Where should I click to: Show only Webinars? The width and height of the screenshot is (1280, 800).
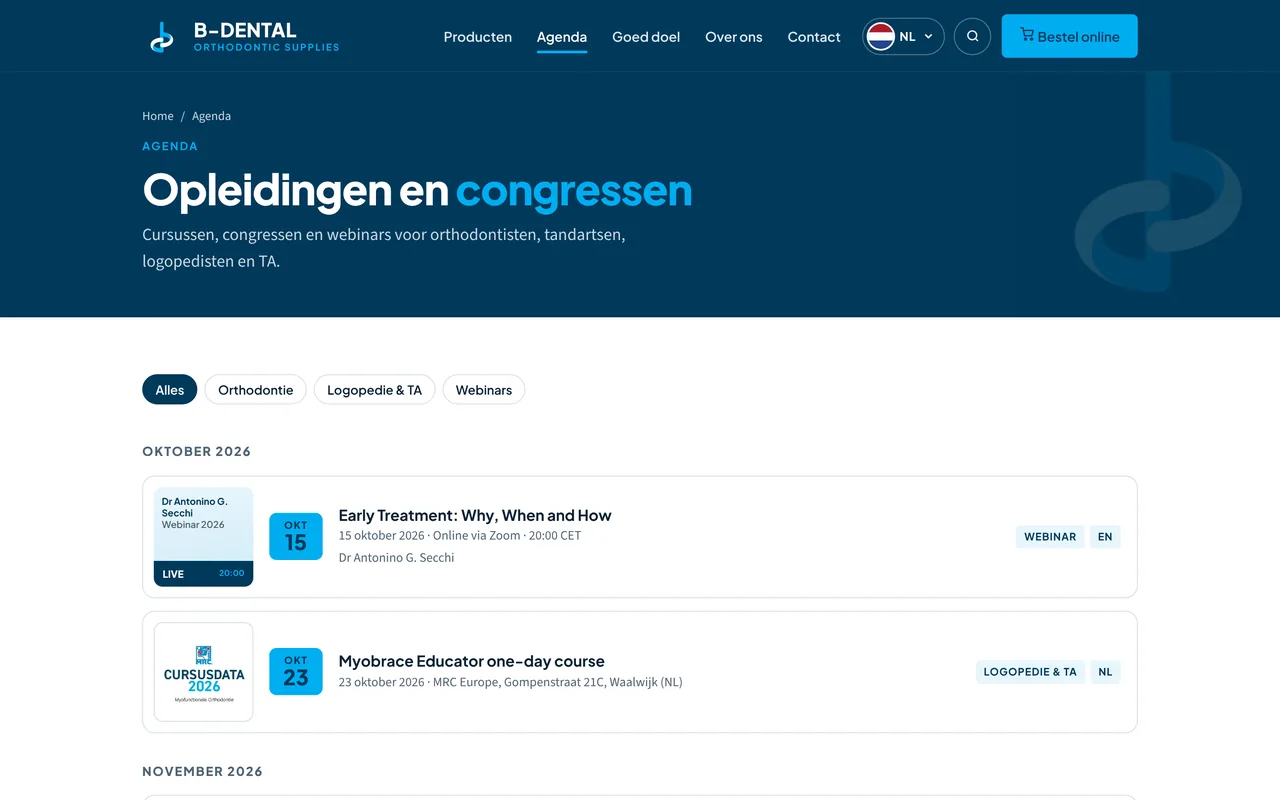coord(484,390)
